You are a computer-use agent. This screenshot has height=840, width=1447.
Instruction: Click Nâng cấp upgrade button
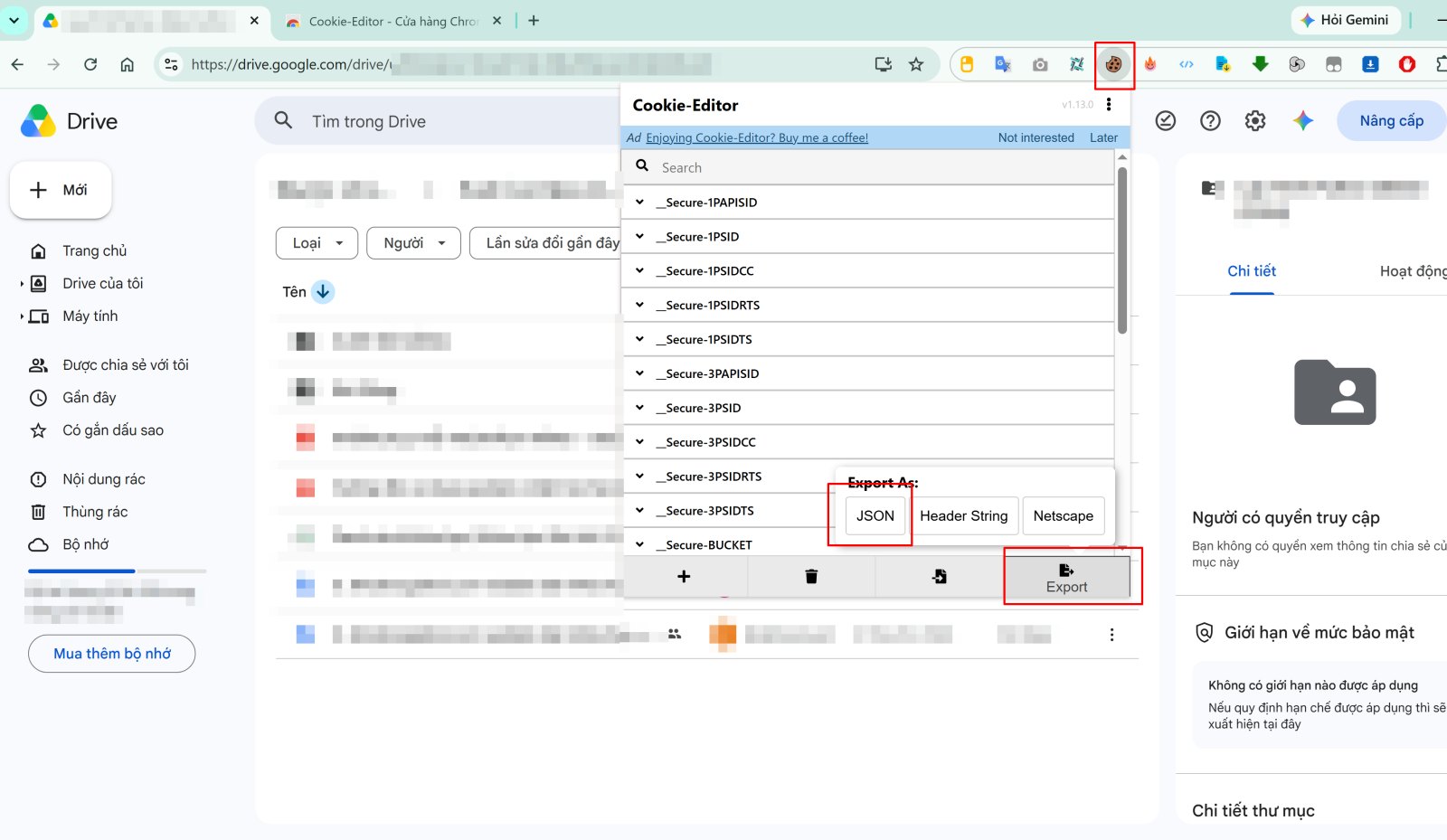click(x=1391, y=120)
